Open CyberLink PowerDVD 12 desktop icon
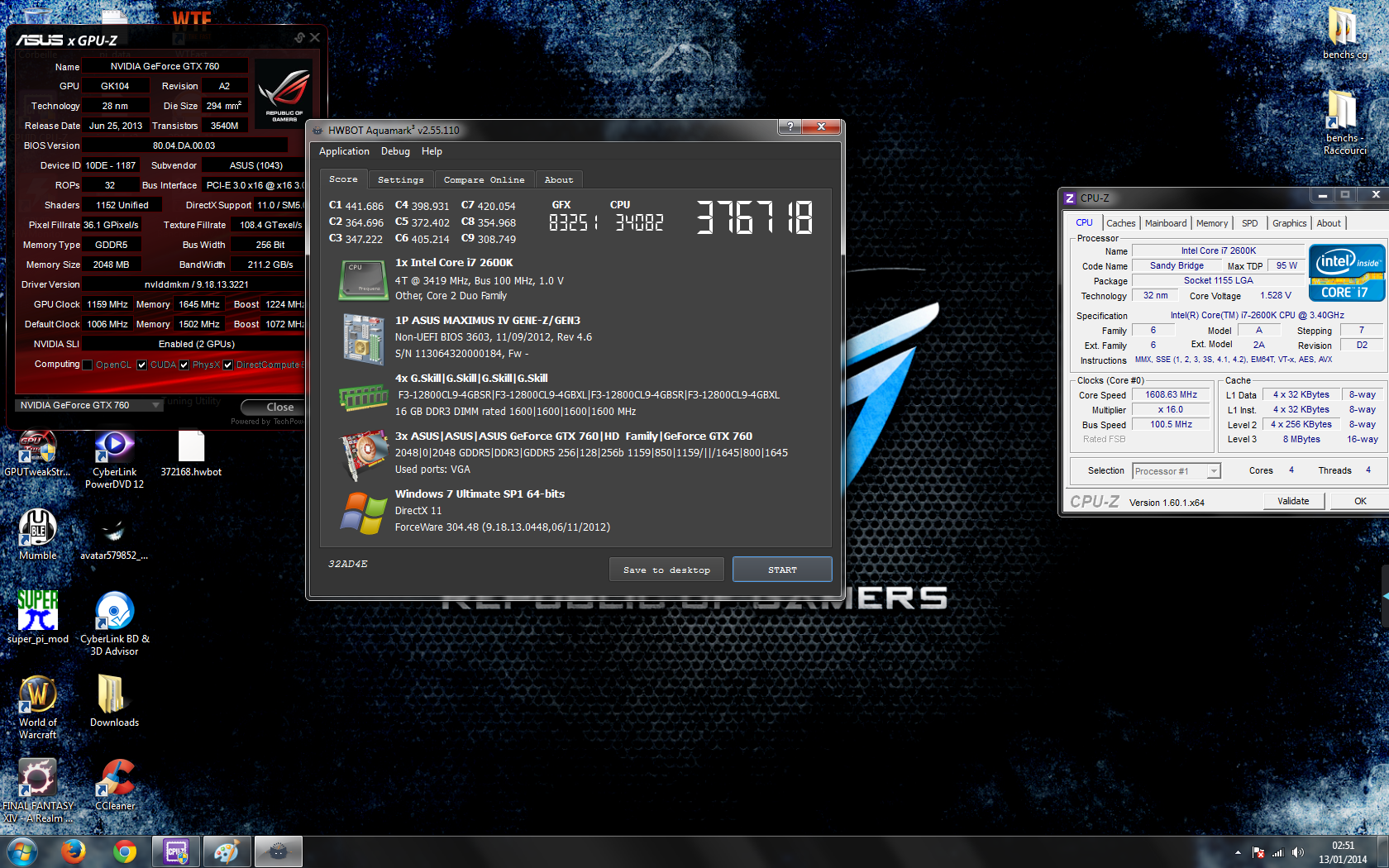The height and width of the screenshot is (868, 1389). click(x=114, y=460)
